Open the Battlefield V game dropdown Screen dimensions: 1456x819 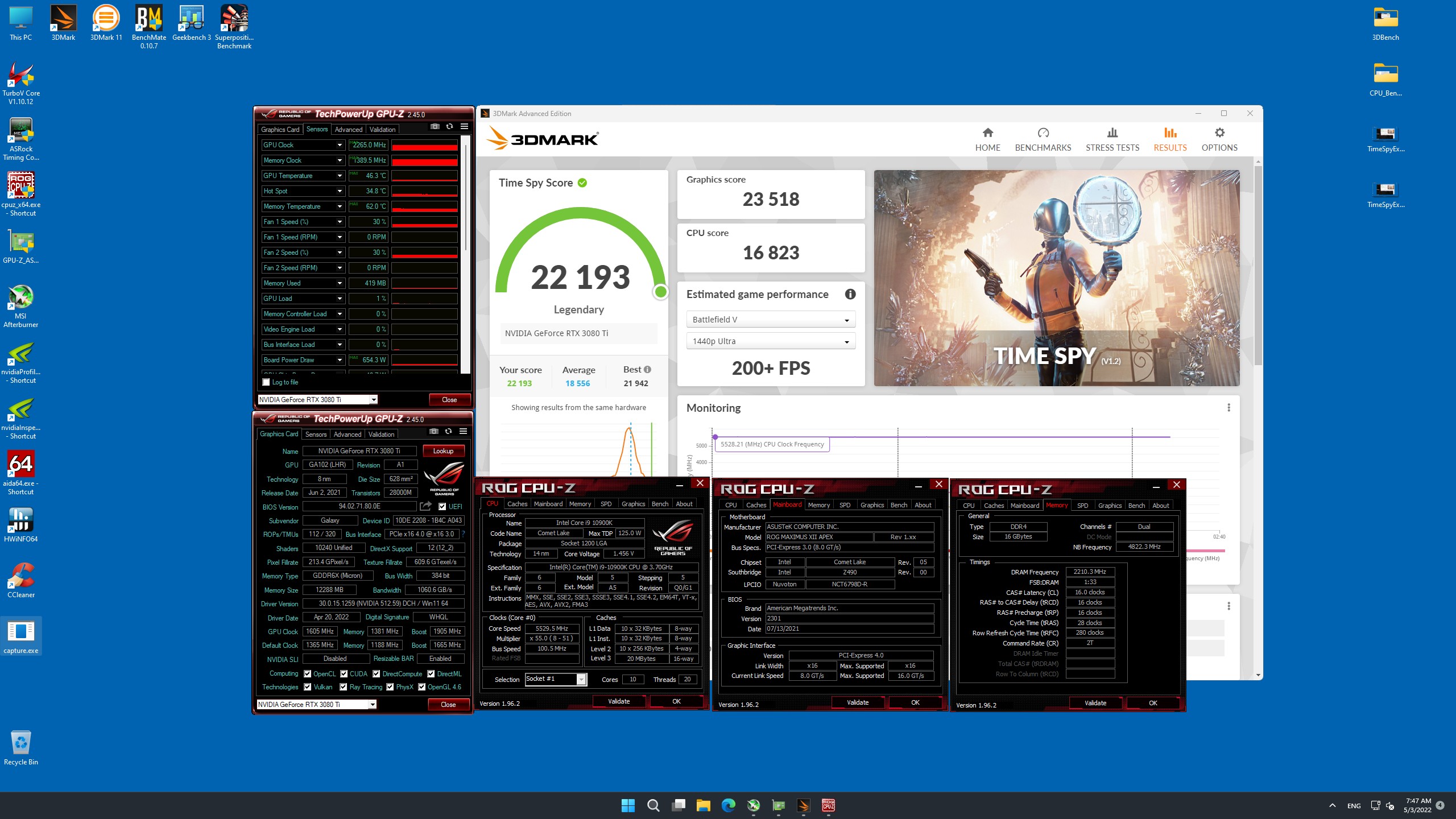click(x=771, y=320)
